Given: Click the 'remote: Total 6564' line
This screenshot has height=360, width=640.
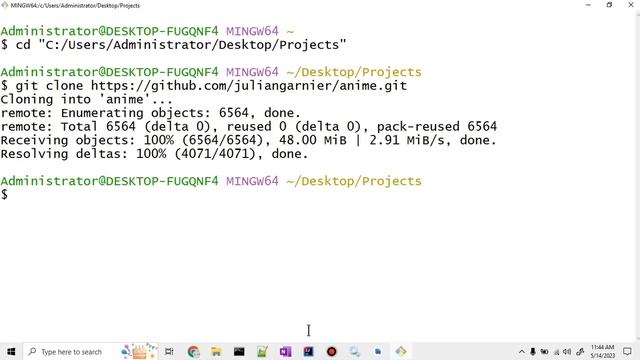Looking at the screenshot, I should [x=249, y=127].
